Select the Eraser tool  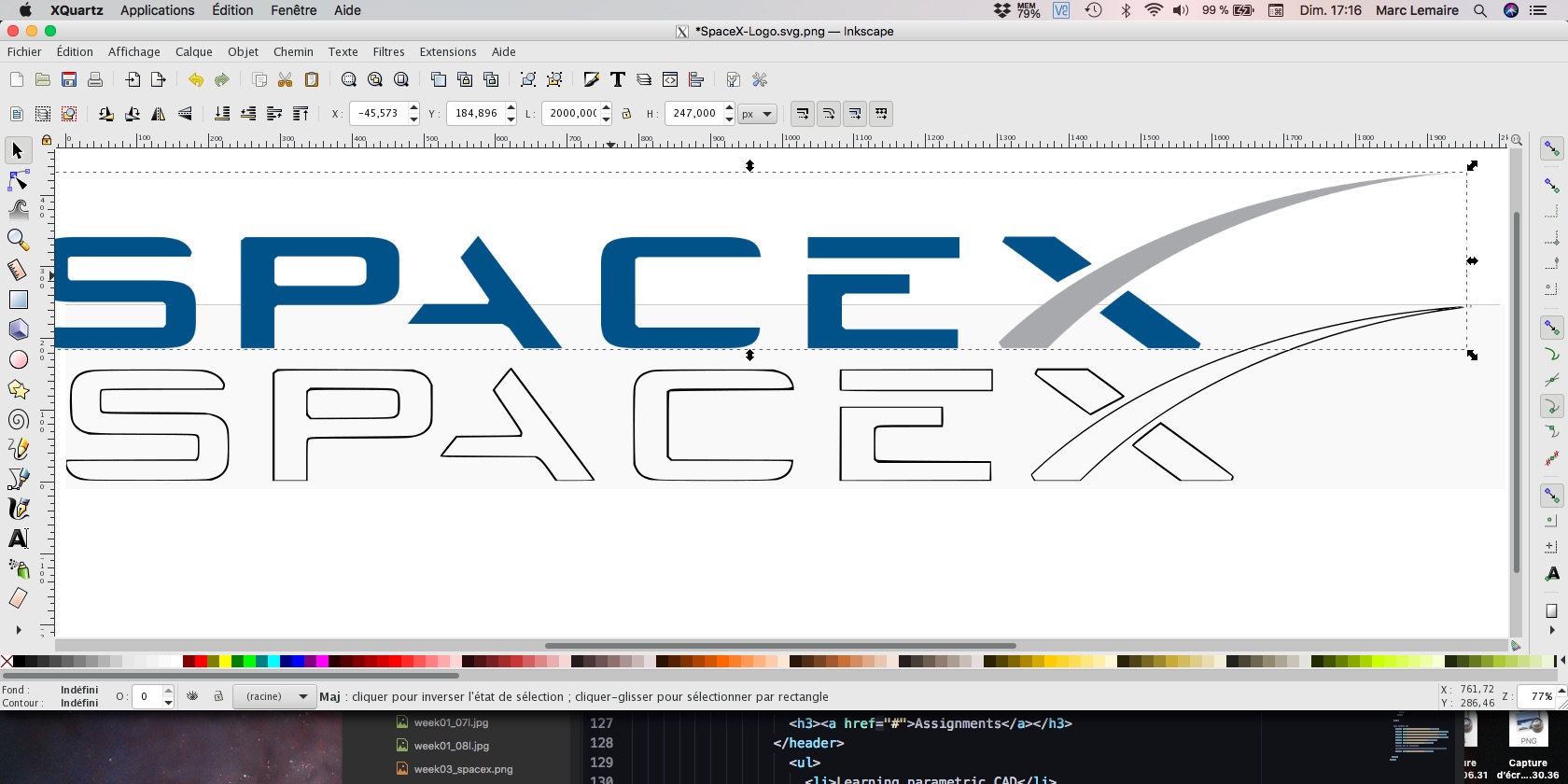(18, 598)
